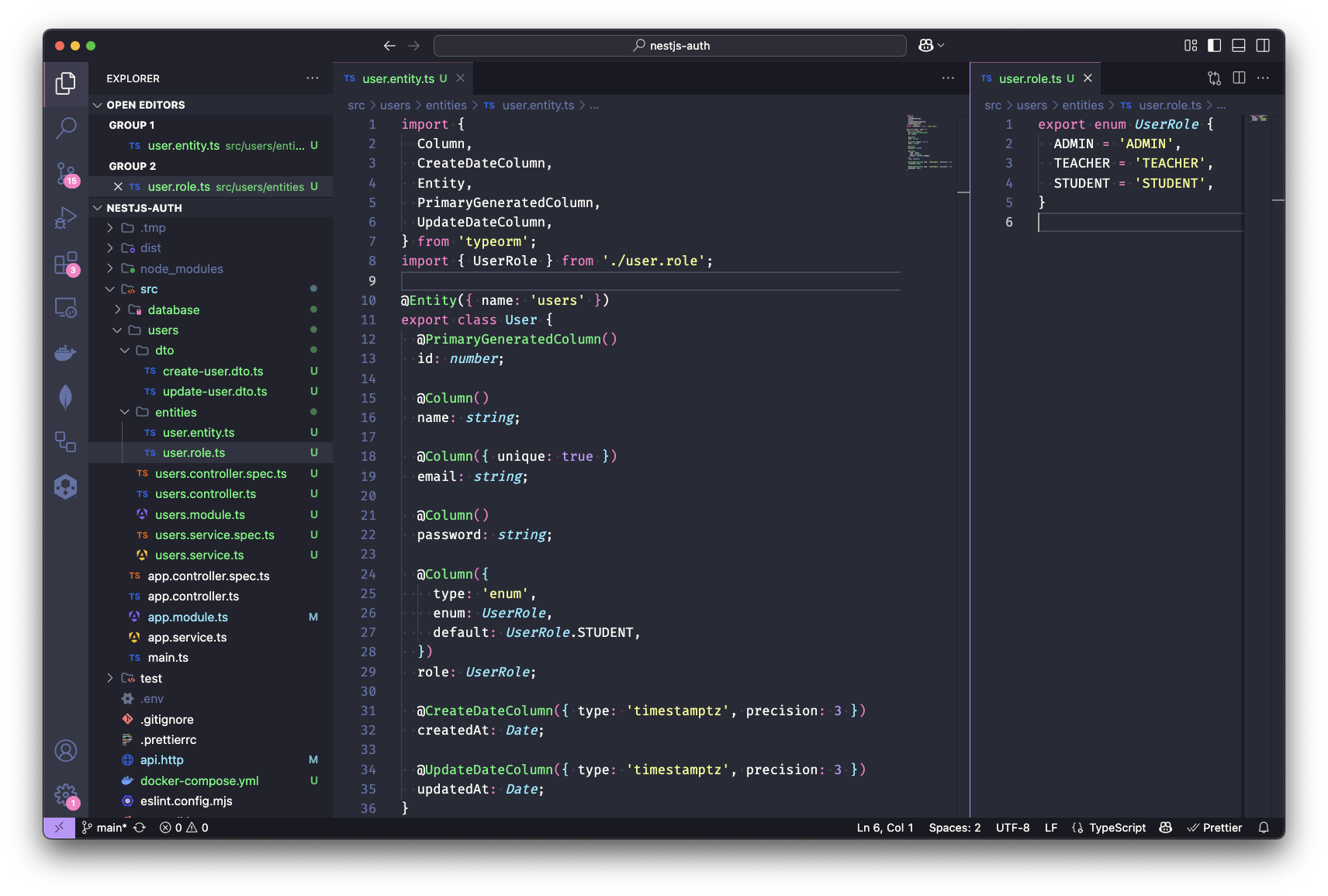This screenshot has width=1328, height=896.
Task: Open Copilot status icon in status bar
Action: [1165, 828]
